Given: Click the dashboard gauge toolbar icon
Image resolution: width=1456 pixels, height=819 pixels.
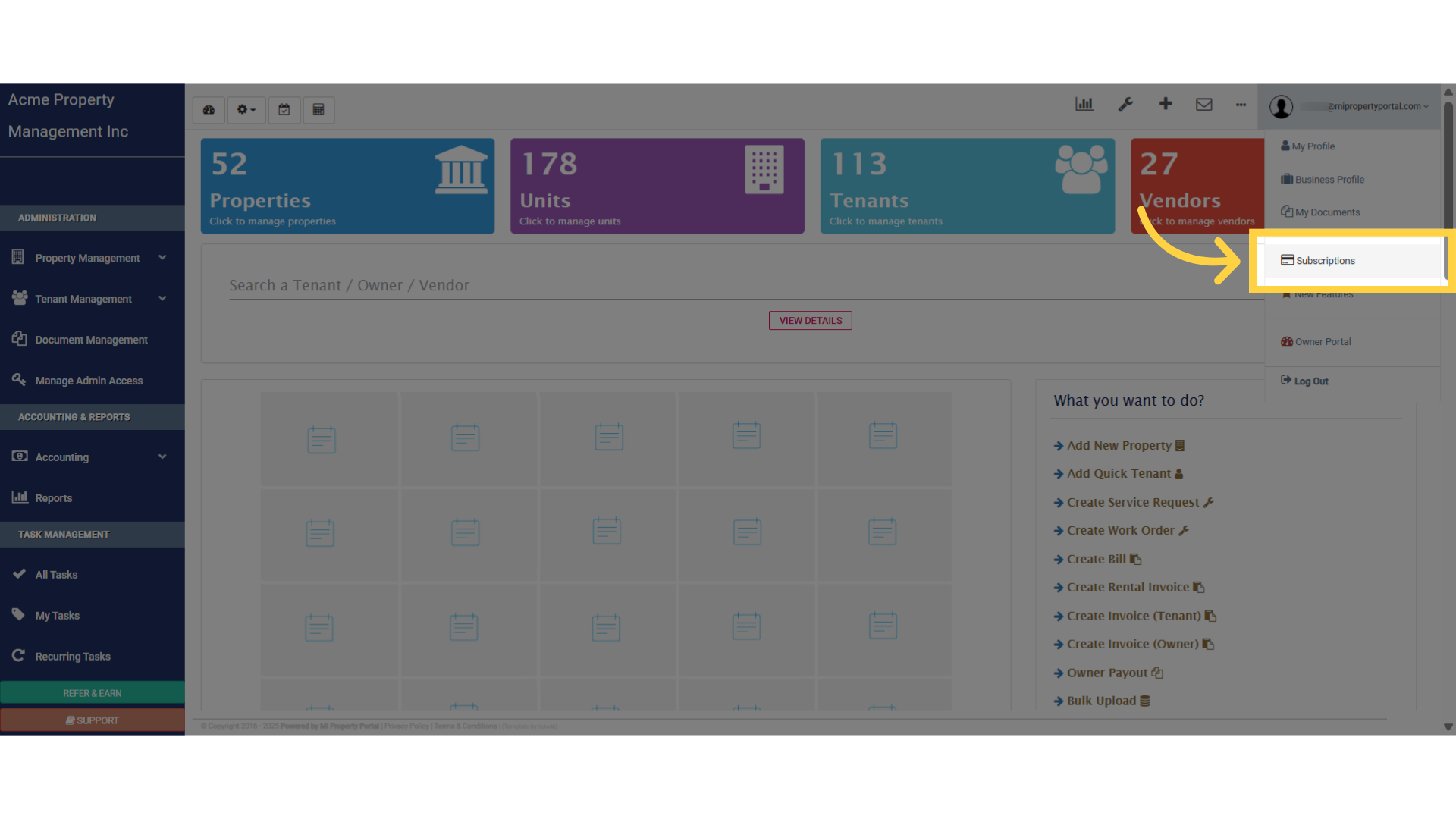Looking at the screenshot, I should pyautogui.click(x=209, y=110).
